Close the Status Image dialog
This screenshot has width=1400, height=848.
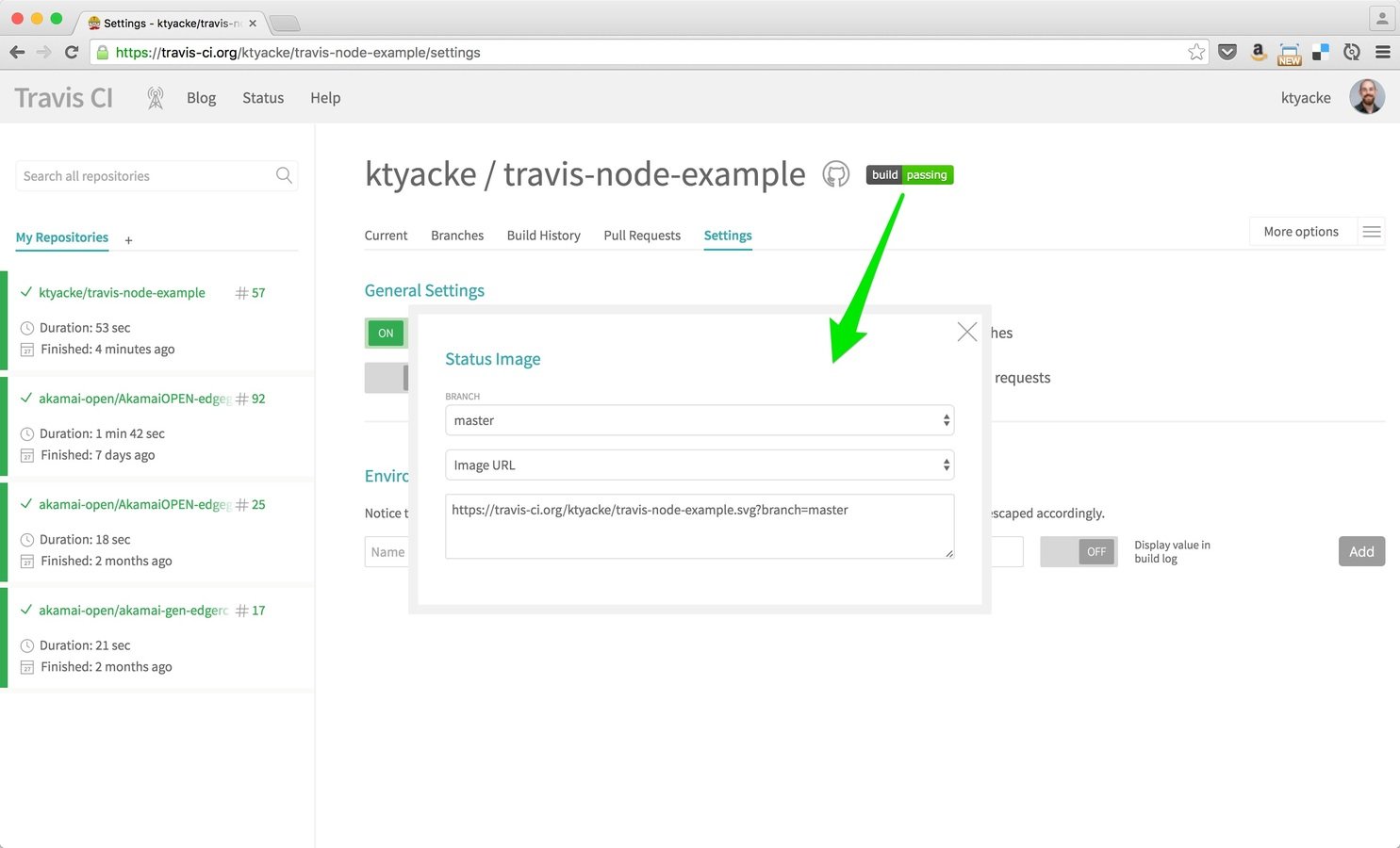(967, 332)
